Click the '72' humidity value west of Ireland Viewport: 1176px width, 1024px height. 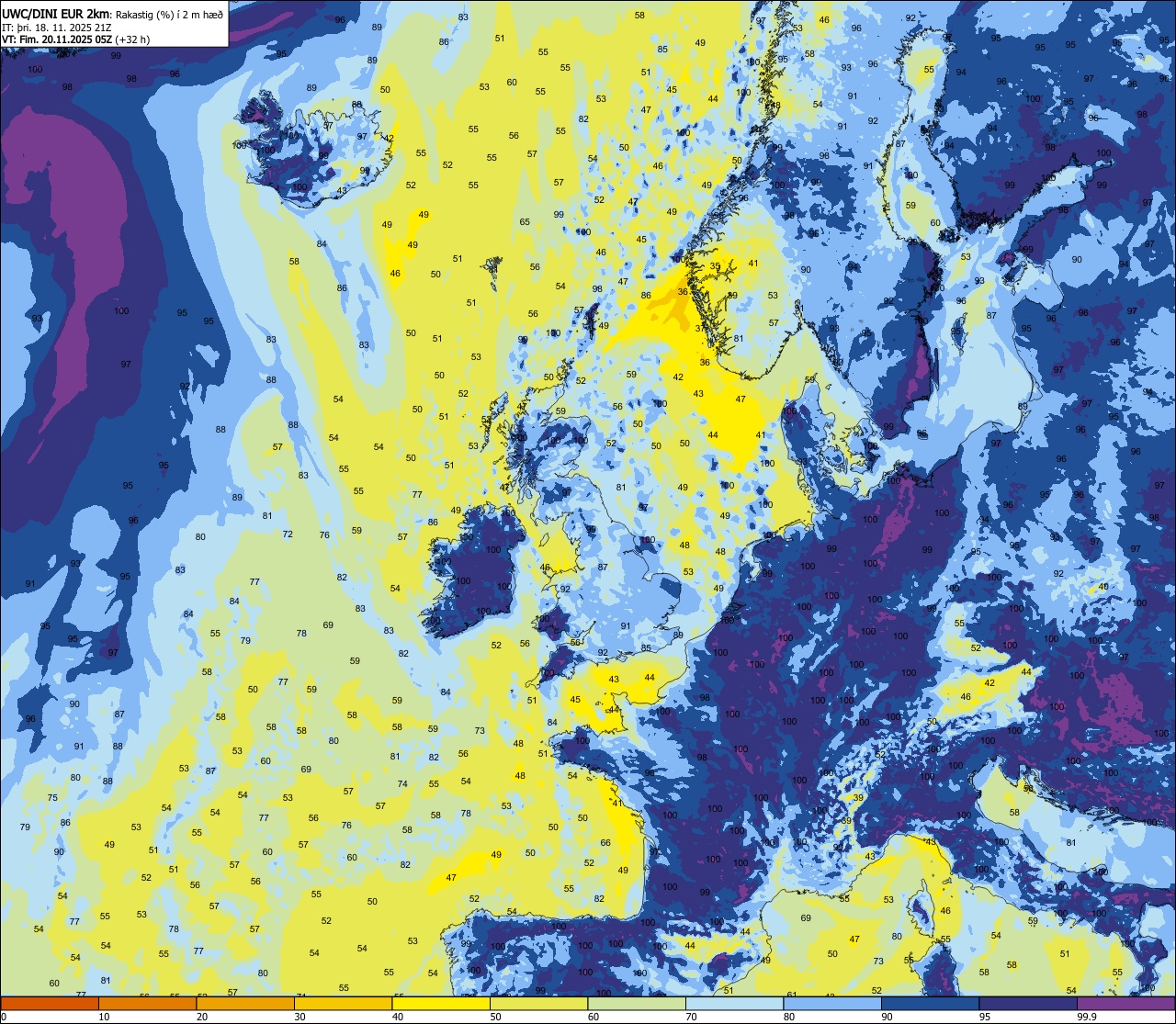point(288,534)
